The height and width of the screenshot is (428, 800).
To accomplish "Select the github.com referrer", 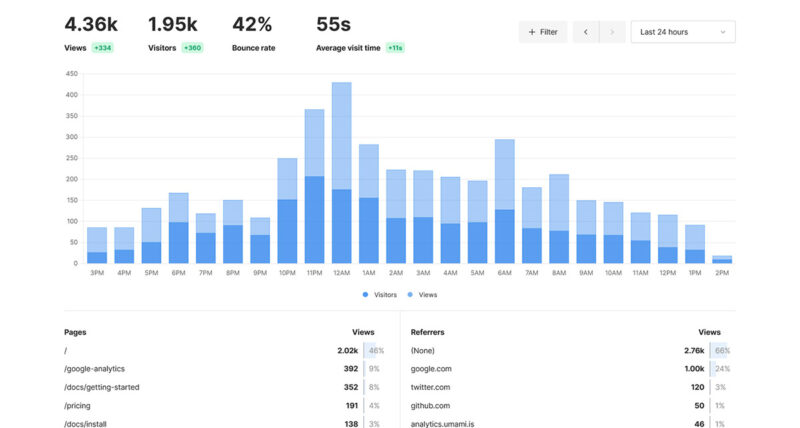I will coord(571,406).
